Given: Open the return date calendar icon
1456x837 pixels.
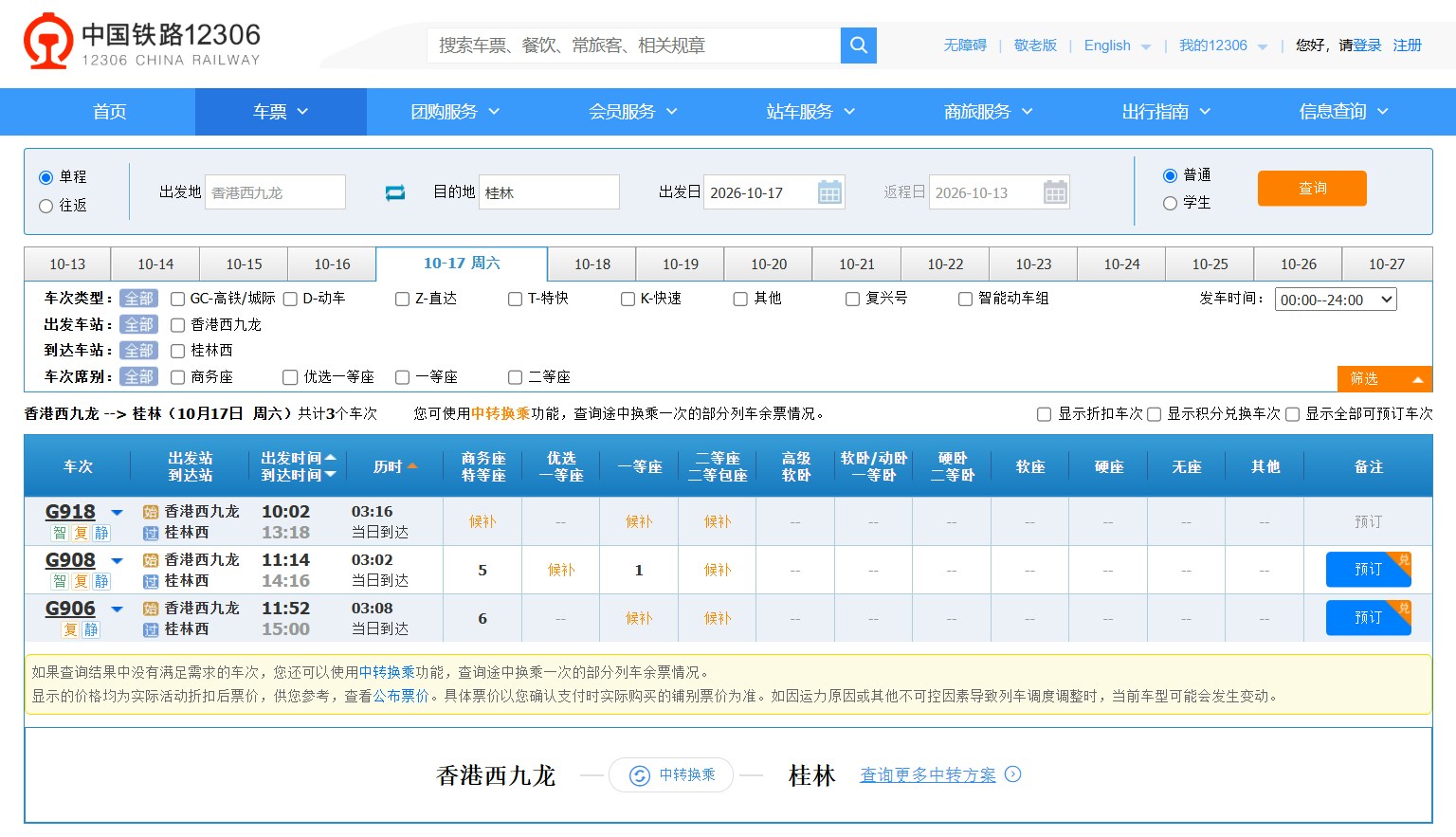Looking at the screenshot, I should tap(1055, 192).
